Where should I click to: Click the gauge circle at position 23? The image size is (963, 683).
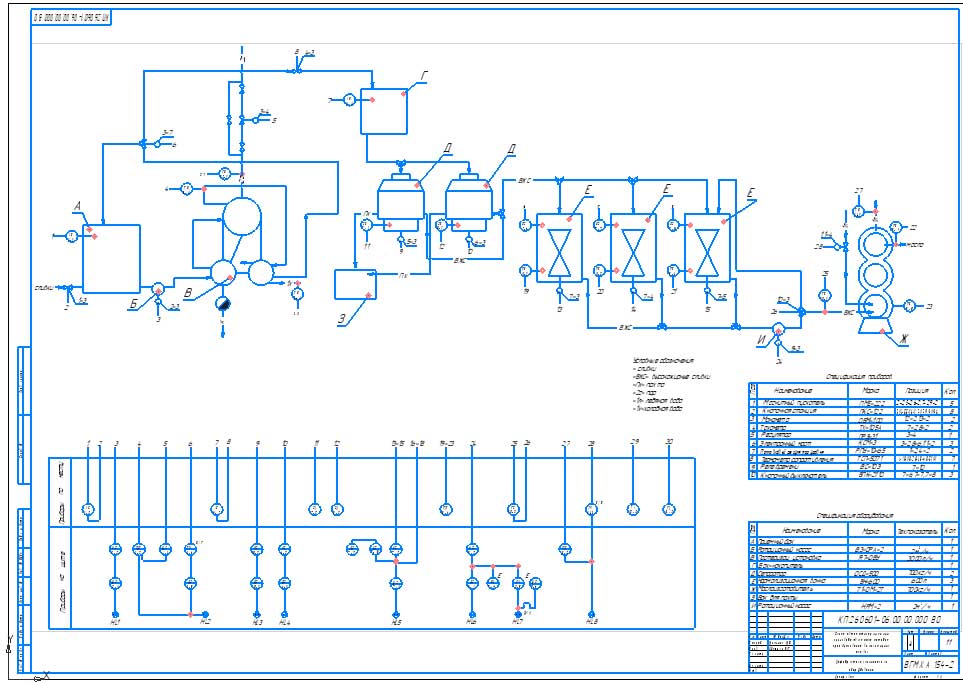[x=910, y=306]
